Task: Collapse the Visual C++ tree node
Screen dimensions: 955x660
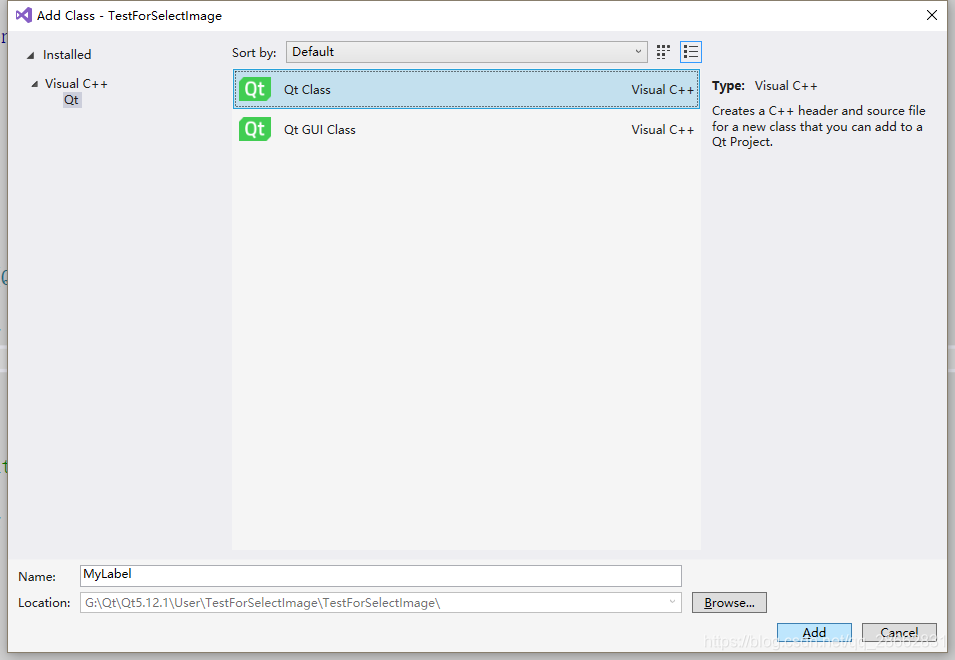Action: (35, 84)
